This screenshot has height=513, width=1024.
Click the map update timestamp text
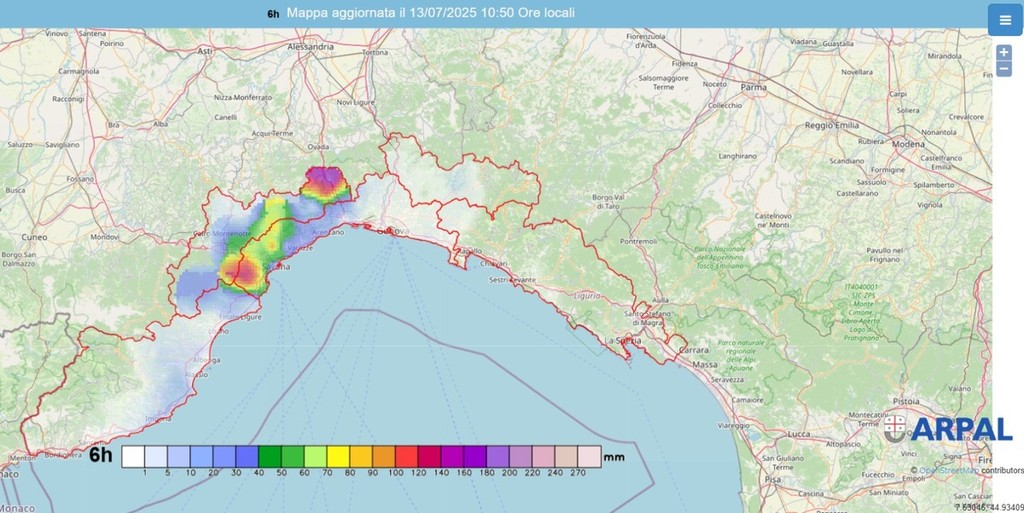tap(430, 13)
